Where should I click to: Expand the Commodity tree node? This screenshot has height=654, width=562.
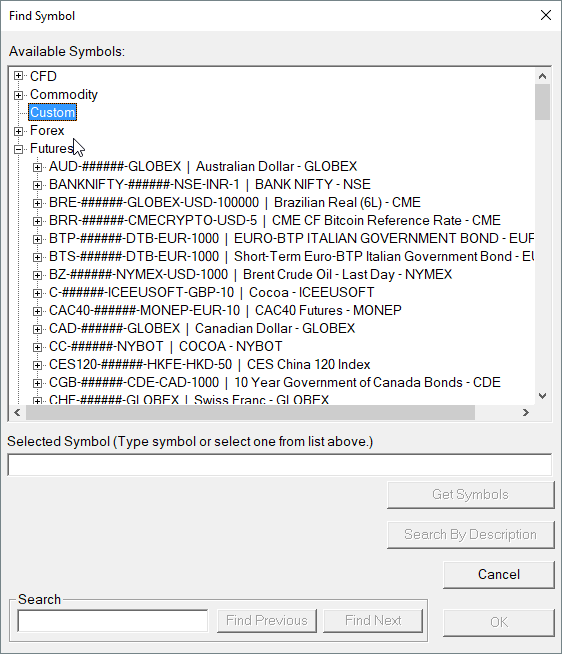(x=18, y=95)
